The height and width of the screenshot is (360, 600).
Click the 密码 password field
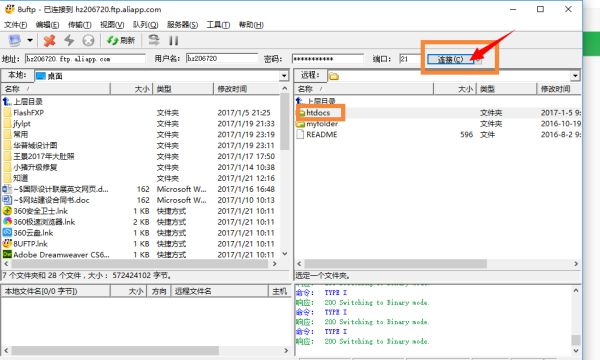pos(328,59)
